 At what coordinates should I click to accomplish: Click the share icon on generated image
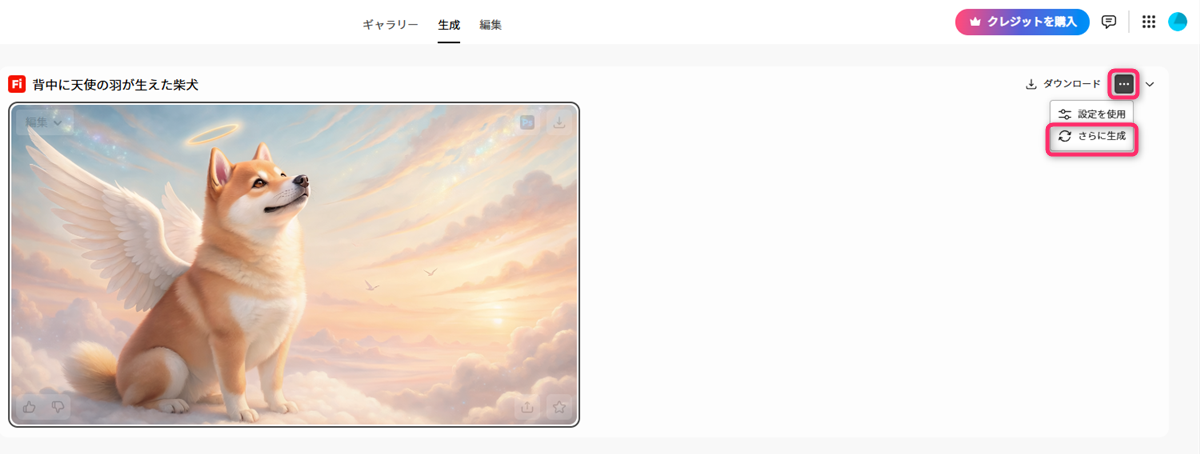(x=527, y=407)
